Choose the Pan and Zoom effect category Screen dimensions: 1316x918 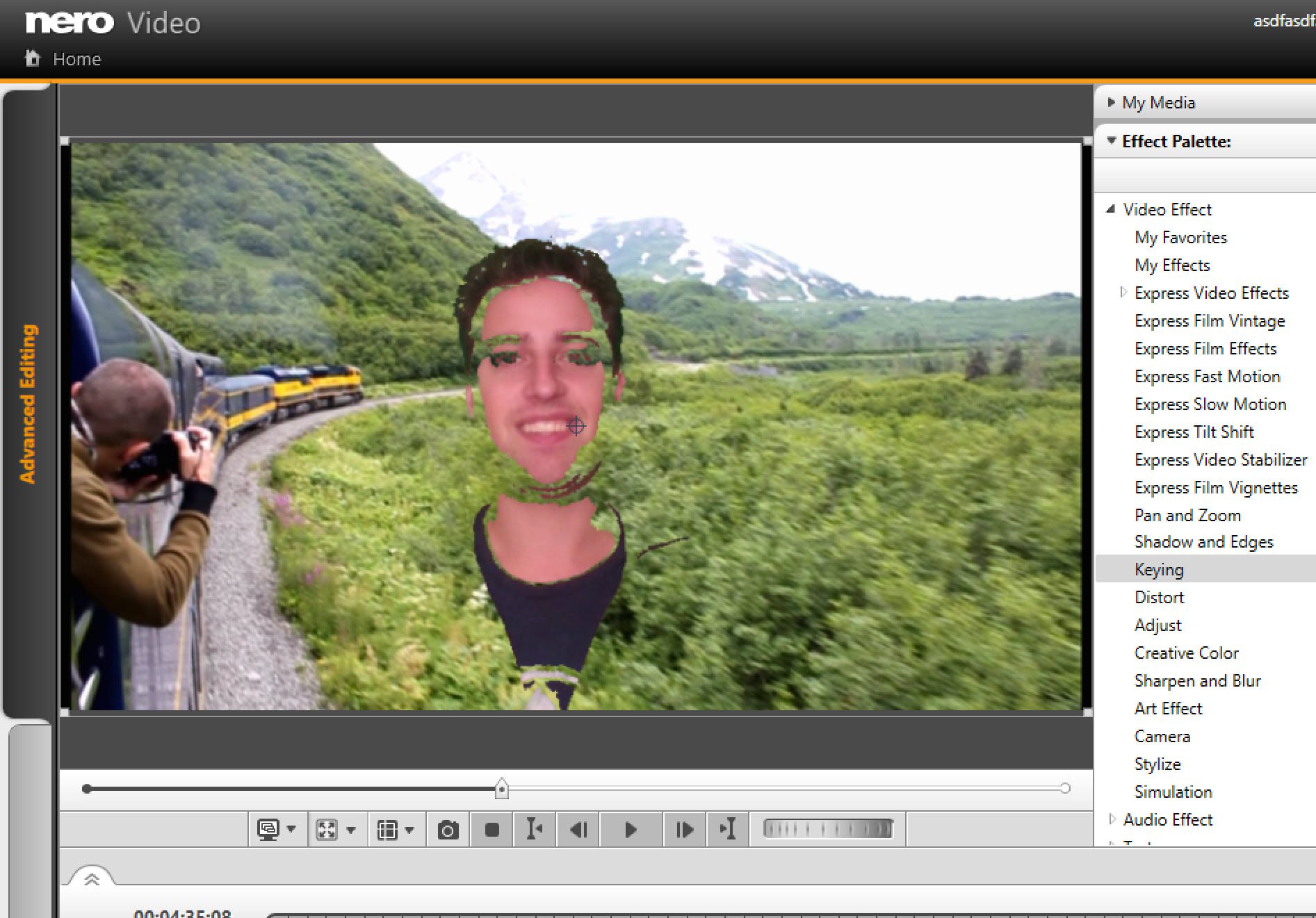1187,516
